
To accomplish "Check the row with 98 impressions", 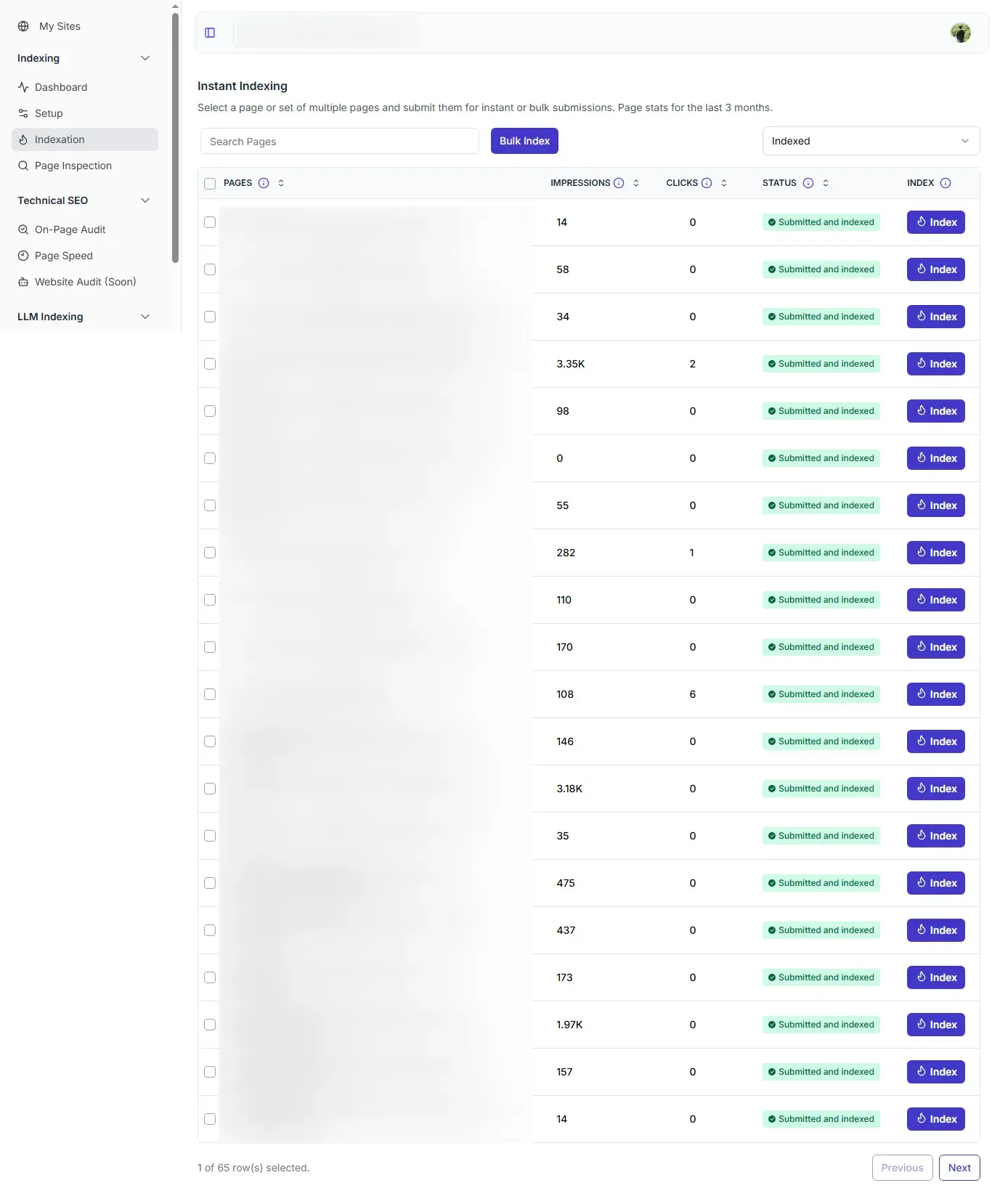I will coord(210,411).
